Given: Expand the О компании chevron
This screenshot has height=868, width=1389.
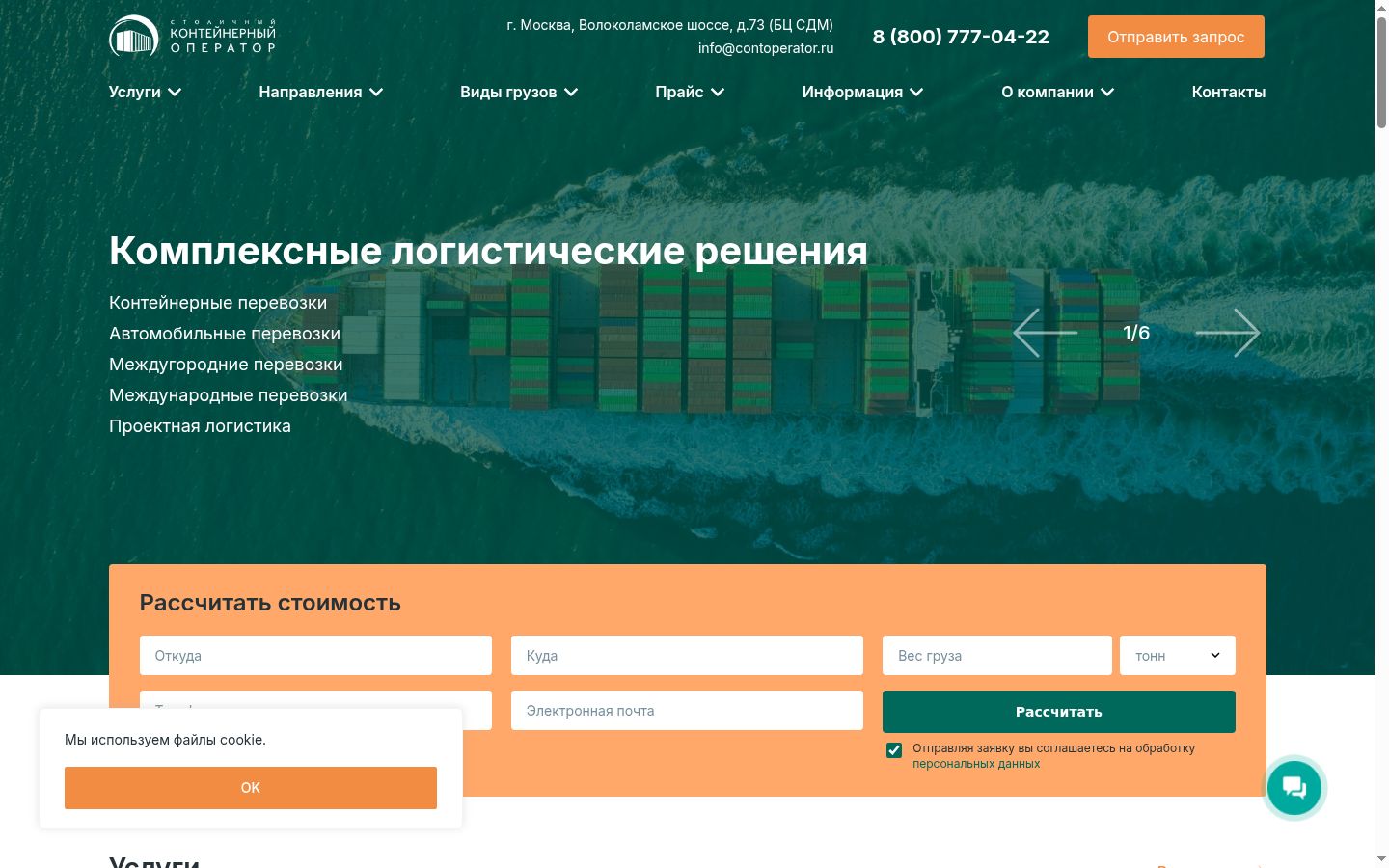Looking at the screenshot, I should [x=1107, y=93].
